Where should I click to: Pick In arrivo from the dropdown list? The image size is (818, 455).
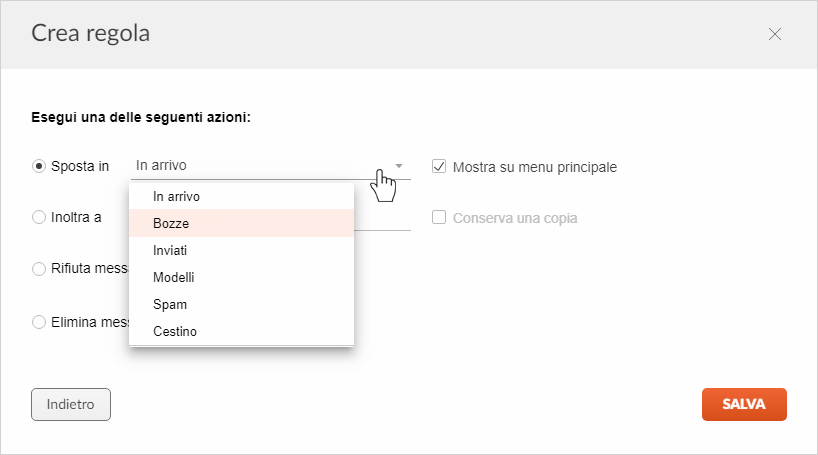pos(242,196)
